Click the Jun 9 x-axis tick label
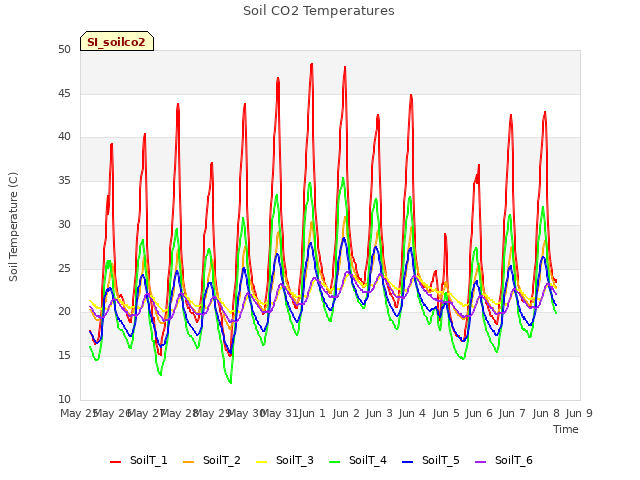The image size is (640, 480). point(579,413)
